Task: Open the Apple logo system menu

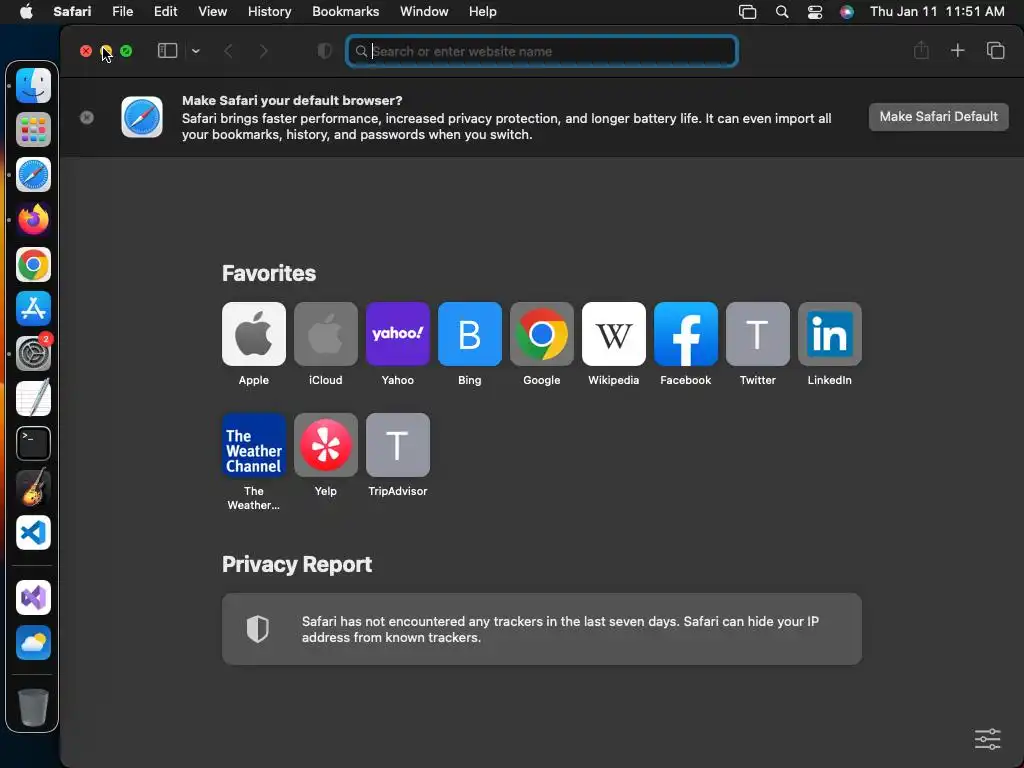Action: 26,12
